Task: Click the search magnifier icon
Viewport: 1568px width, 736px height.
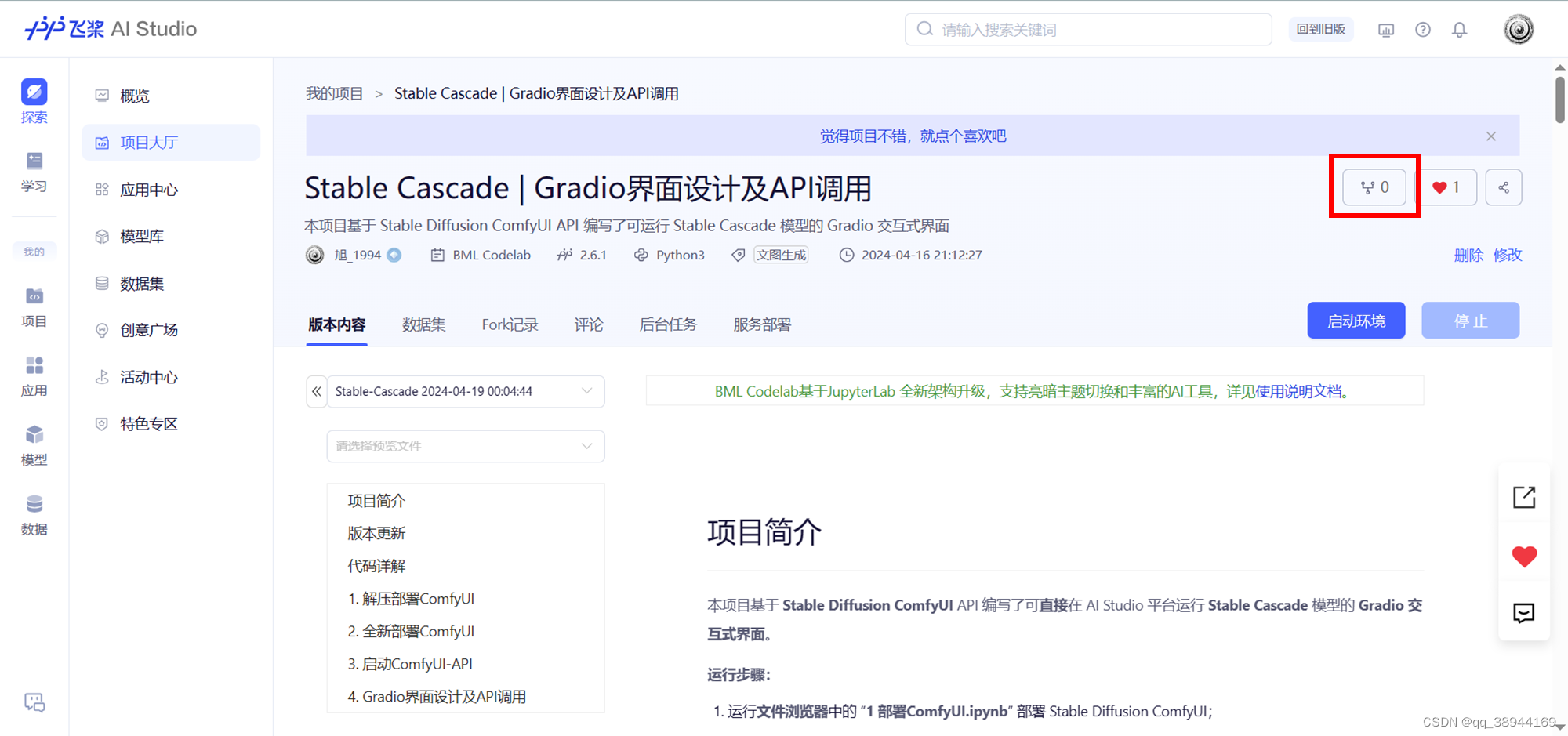Action: point(925,29)
